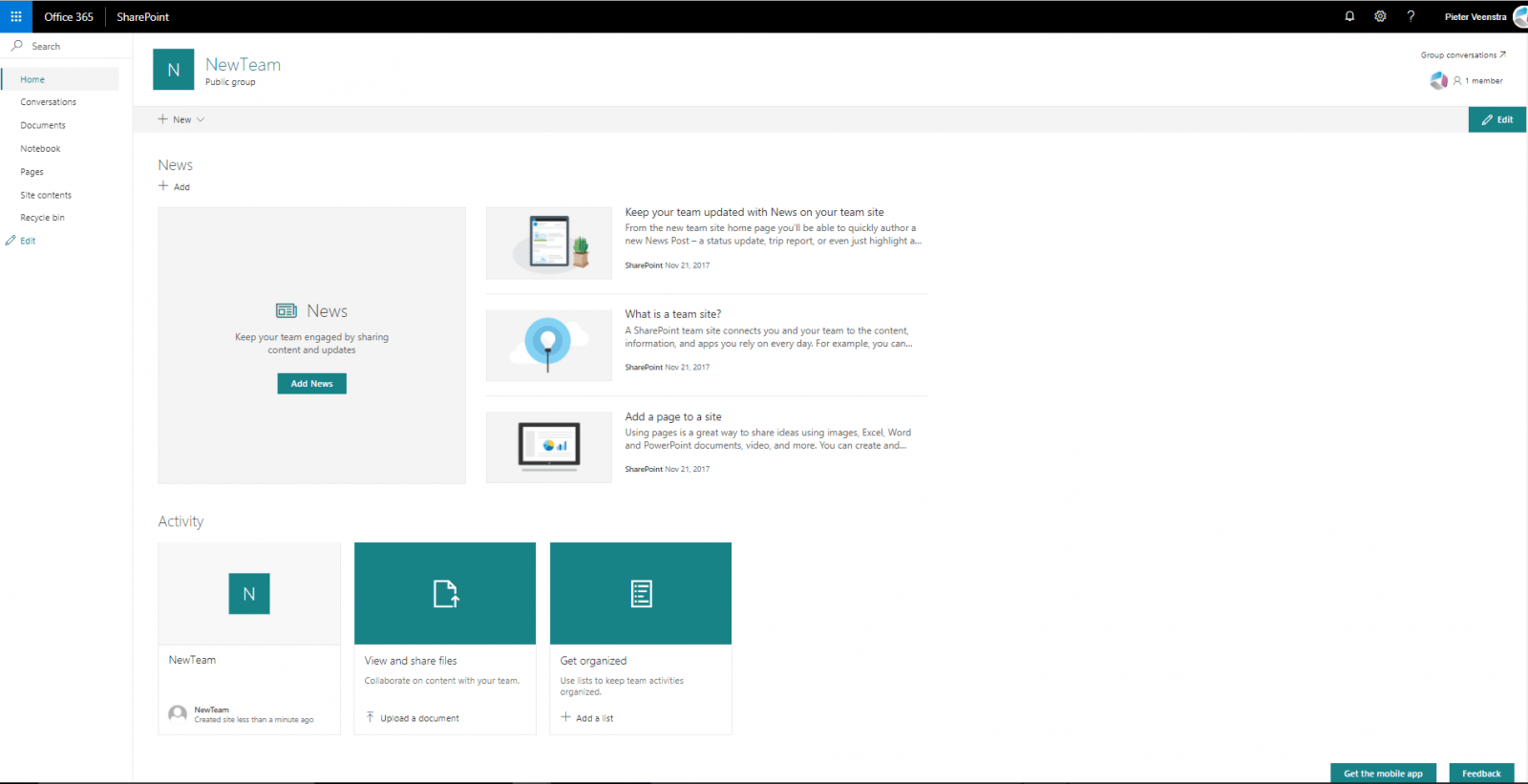This screenshot has height=784, width=1528.
Task: Click Add a list link
Action: (x=594, y=718)
